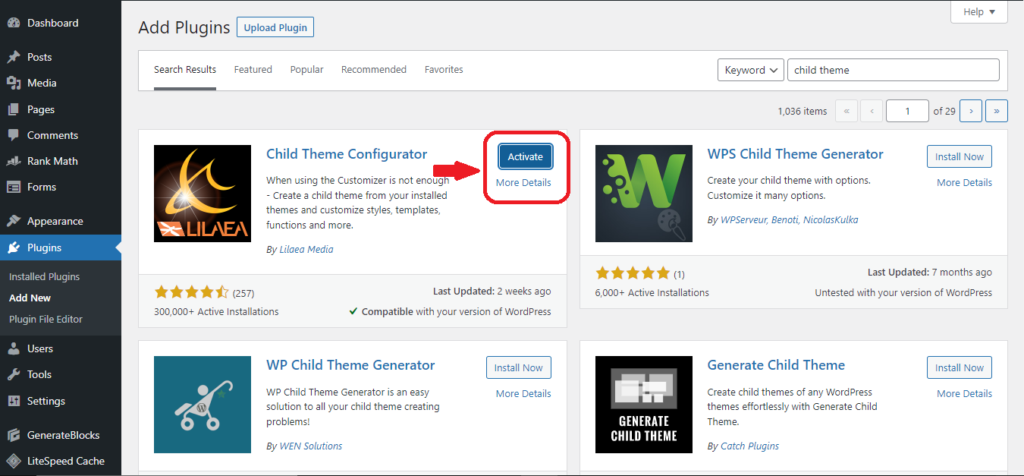Jump to last page of results

click(x=997, y=111)
